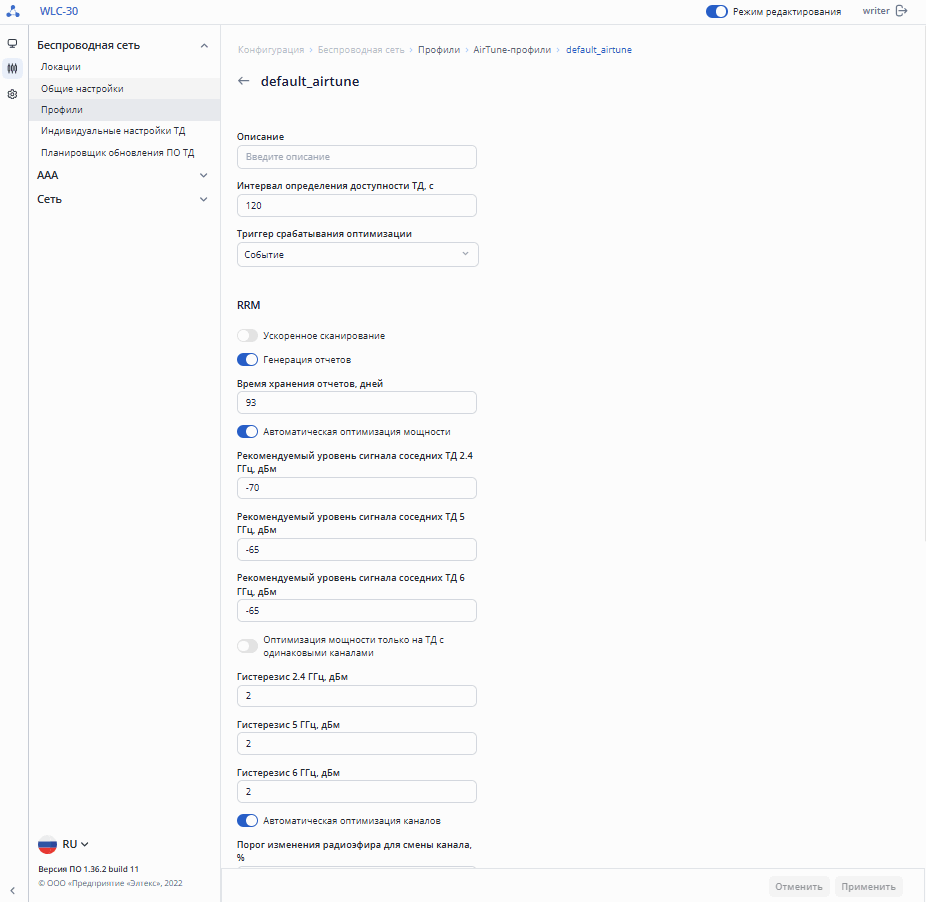926x902 pixels.
Task: Select Индивидуальные настройки ТД menu item
Action: 113,131
